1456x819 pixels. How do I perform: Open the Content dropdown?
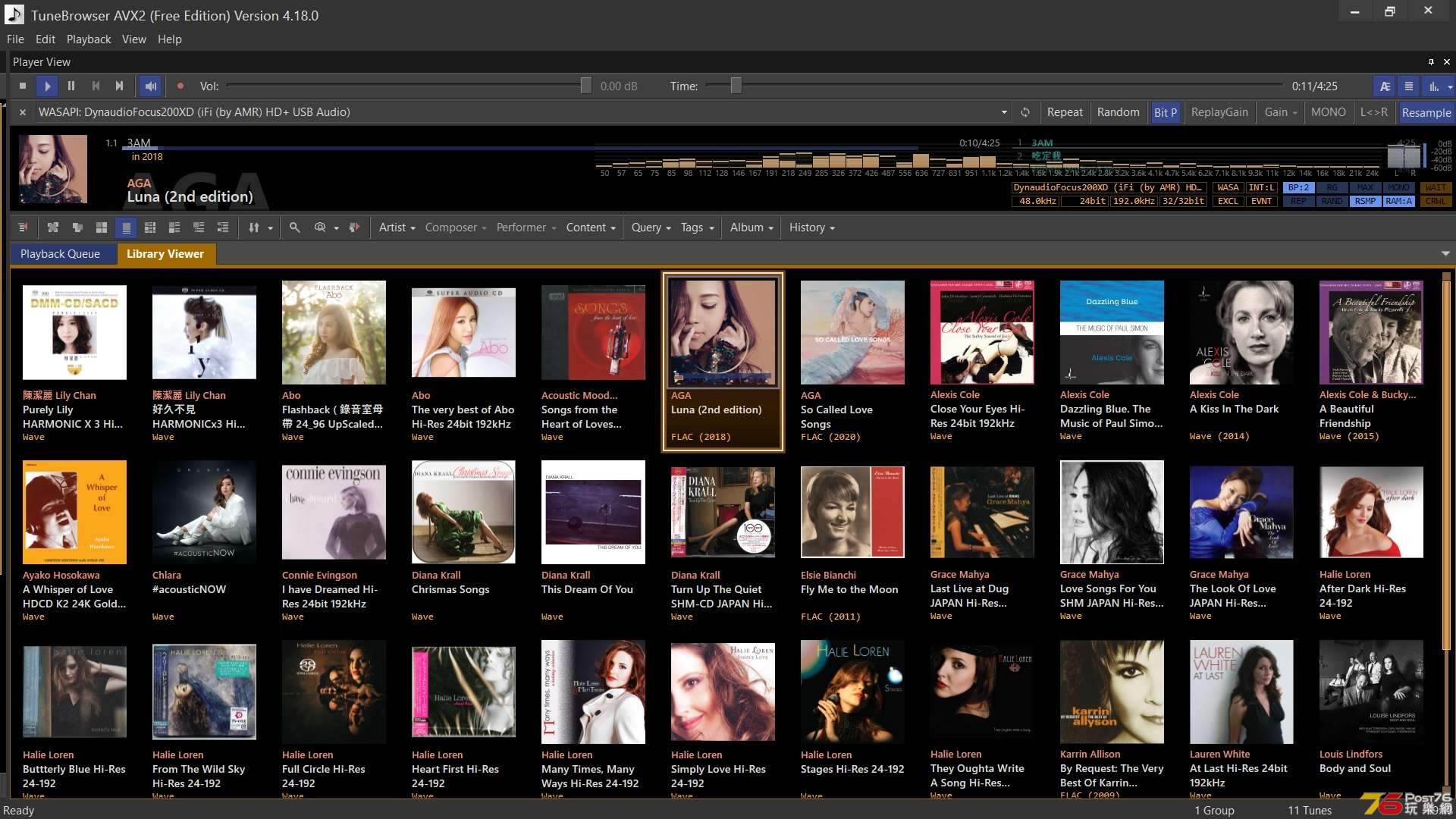tap(591, 227)
